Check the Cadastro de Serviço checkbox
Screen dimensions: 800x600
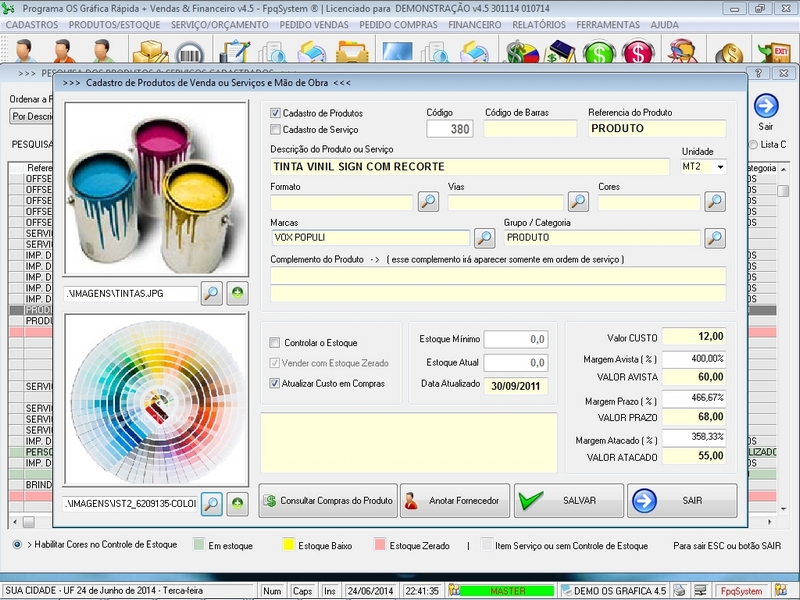(x=276, y=129)
